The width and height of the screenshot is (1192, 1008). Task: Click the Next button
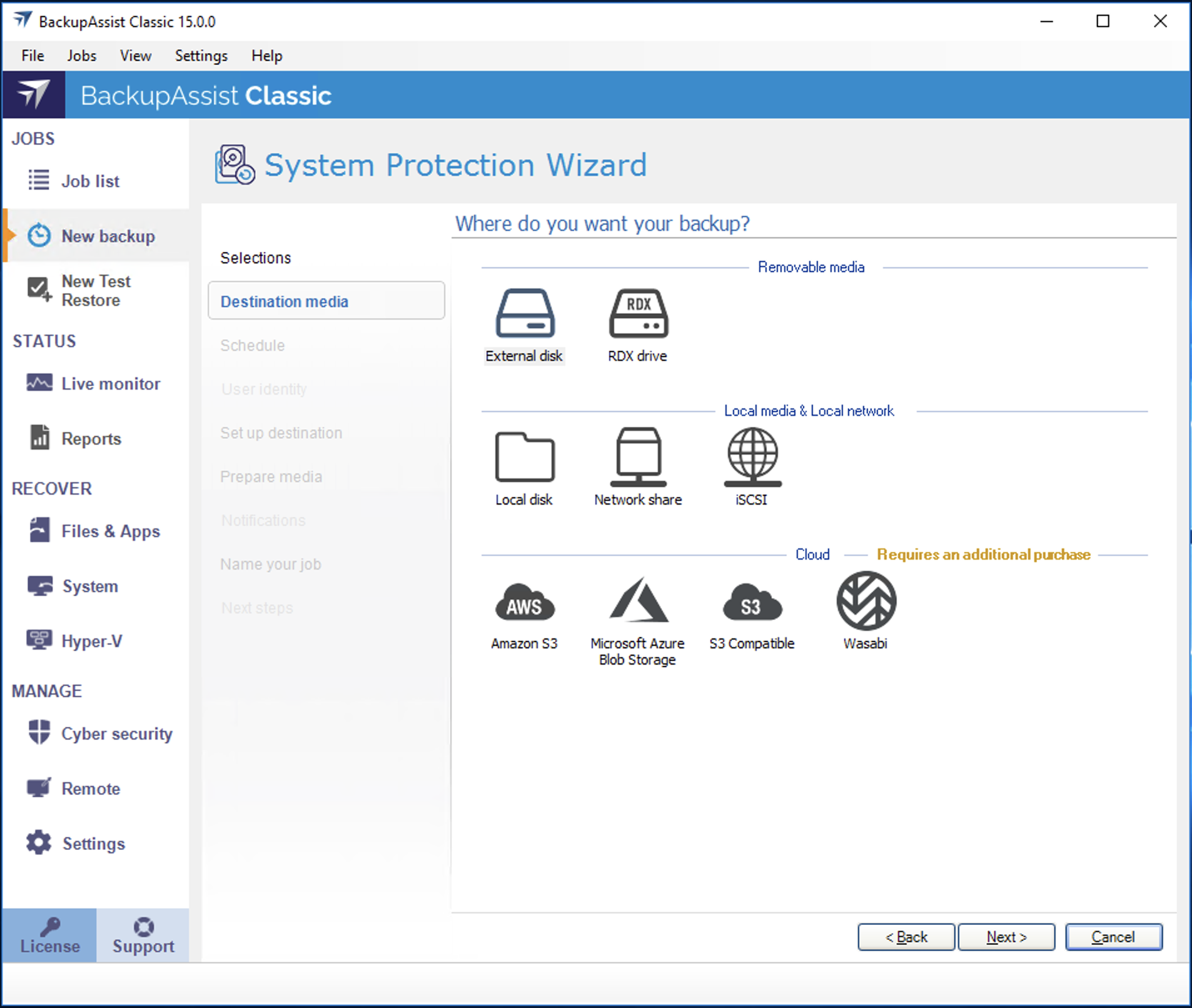[x=1006, y=937]
